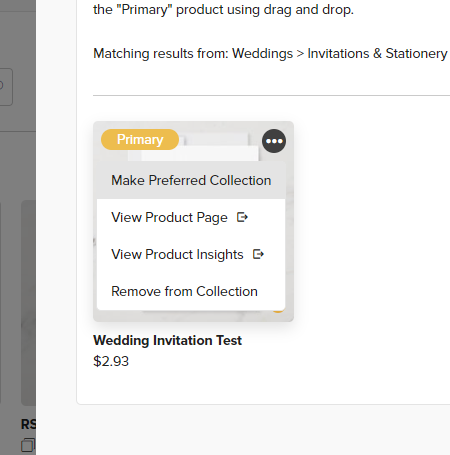The height and width of the screenshot is (455, 450).
Task: Click the Matching results from label
Action: 161,53
